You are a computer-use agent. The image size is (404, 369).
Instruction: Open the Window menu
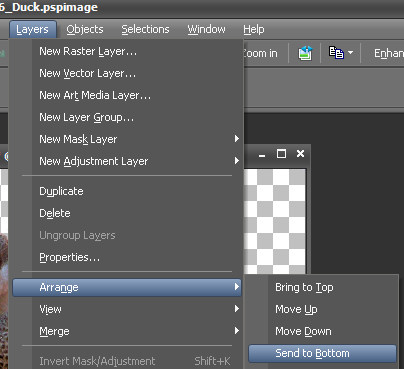coord(206,29)
